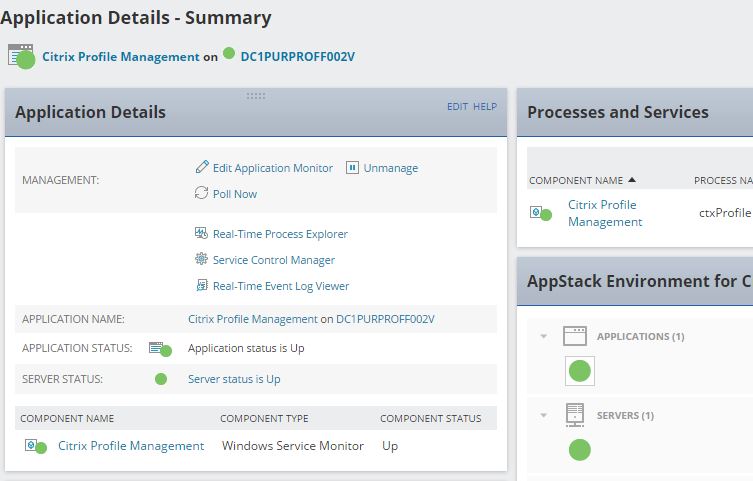Click EDIT in Application Details header
Image resolution: width=753 pixels, height=481 pixels.
tap(457, 106)
